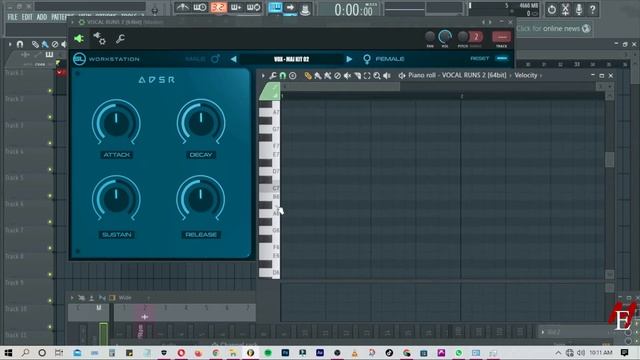
Task: Select the Mute tool in piano roll
Action: [347, 76]
